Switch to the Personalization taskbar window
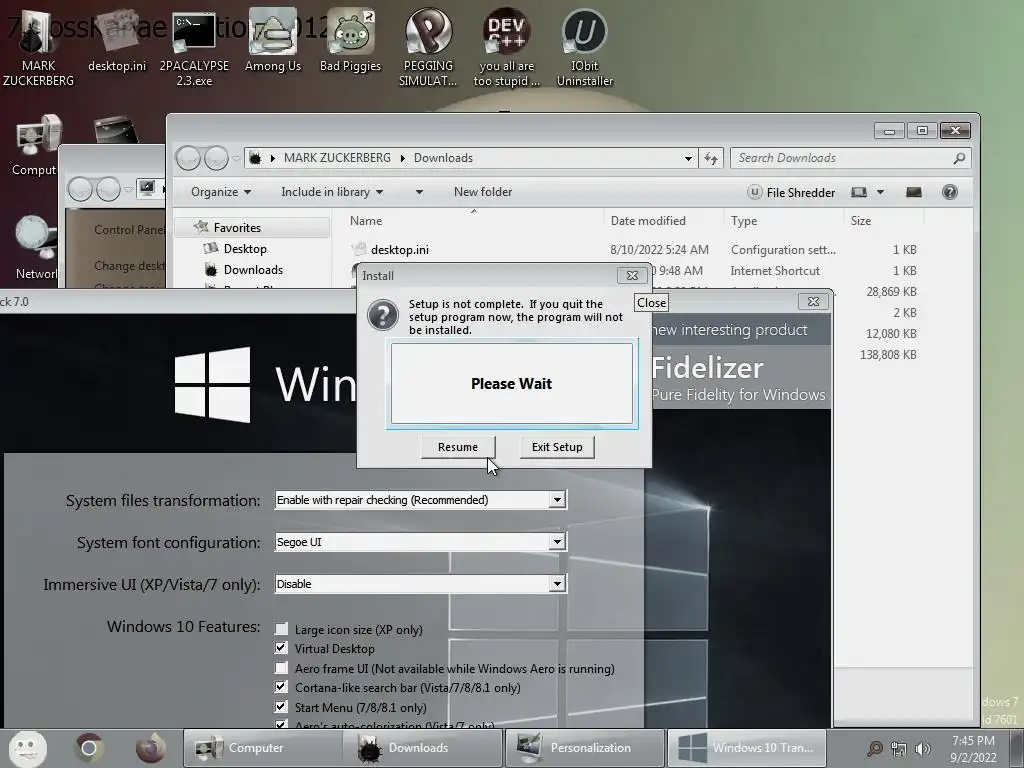Screen dimensions: 1024x768 tap(584, 748)
